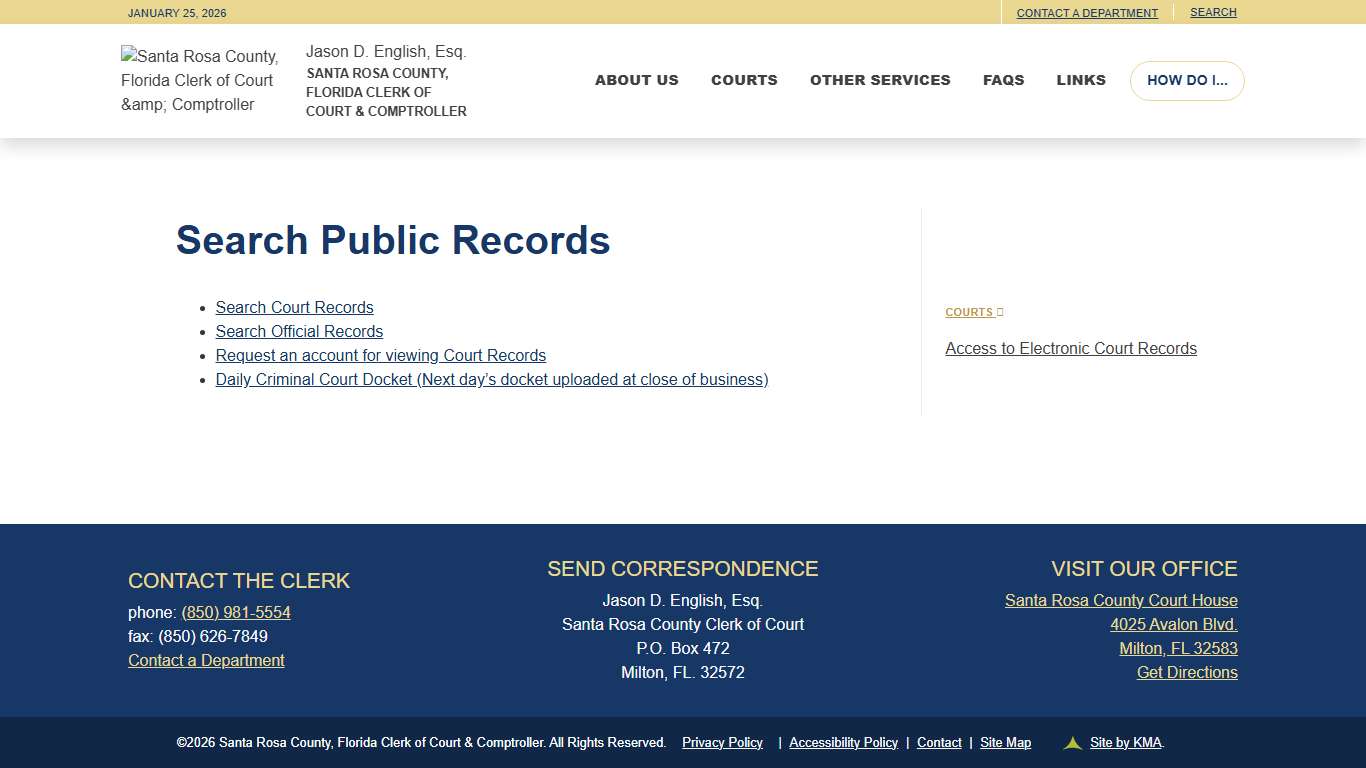This screenshot has height=768, width=1366.
Task: Call the clerk phone number link
Action: tap(236, 612)
